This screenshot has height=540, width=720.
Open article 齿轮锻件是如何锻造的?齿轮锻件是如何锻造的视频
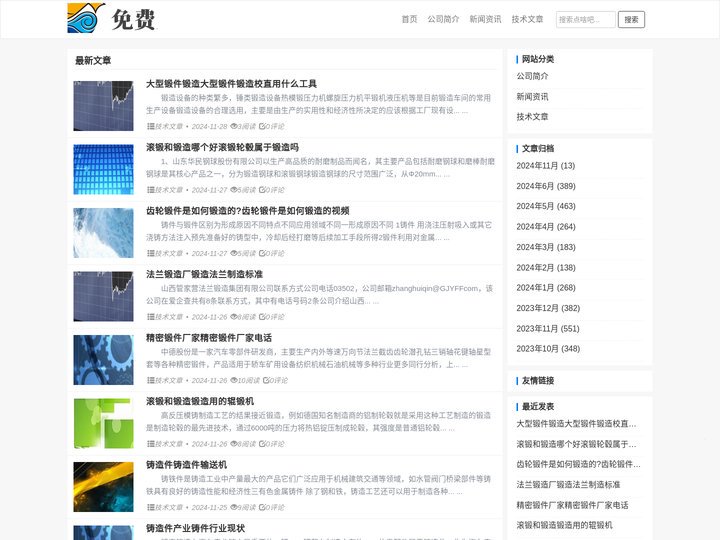248,211
